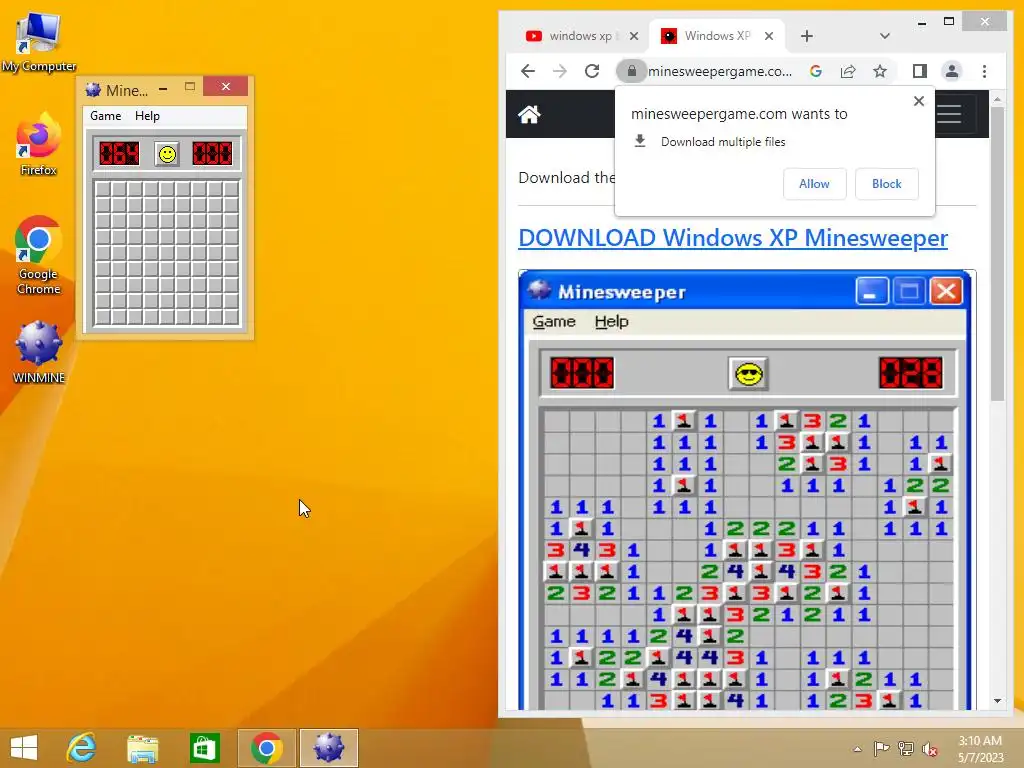The width and height of the screenshot is (1024, 768).
Task: Click the share page icon in address bar
Action: [x=848, y=71]
